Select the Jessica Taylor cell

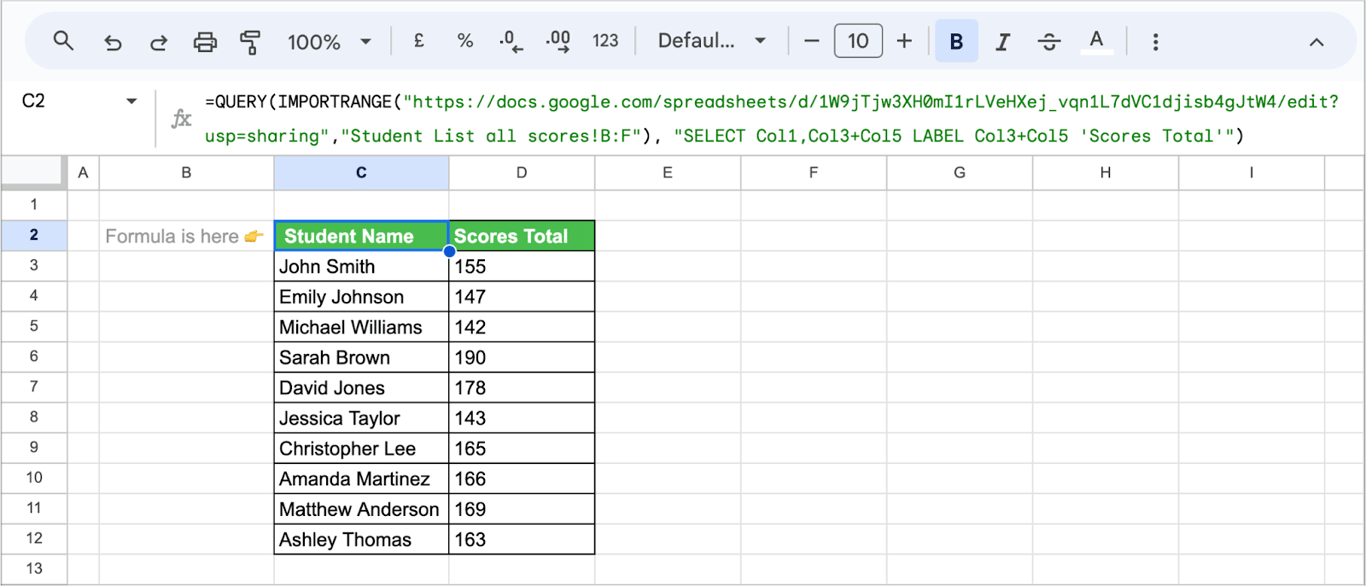(361, 418)
